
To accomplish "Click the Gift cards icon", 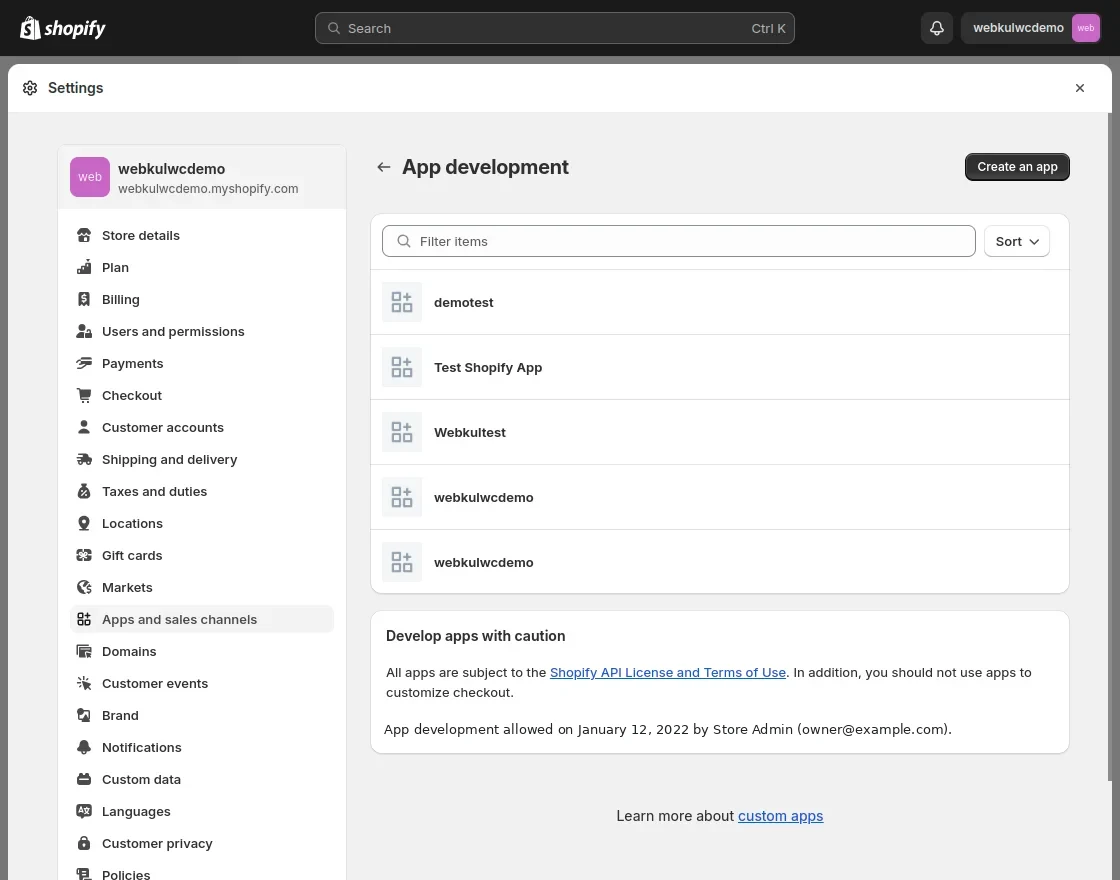I will [84, 555].
